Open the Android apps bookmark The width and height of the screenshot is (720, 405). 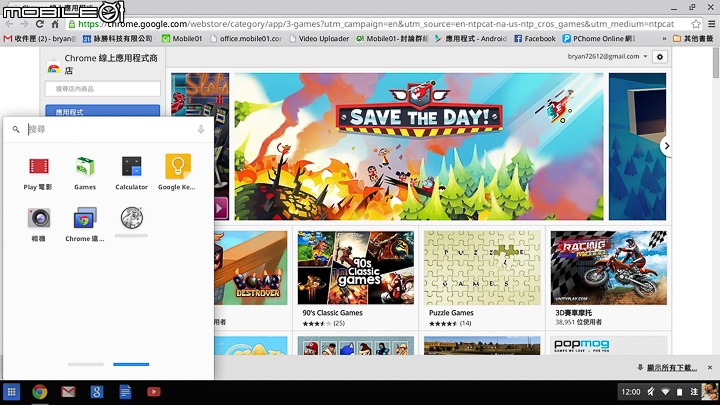pyautogui.click(x=471, y=39)
